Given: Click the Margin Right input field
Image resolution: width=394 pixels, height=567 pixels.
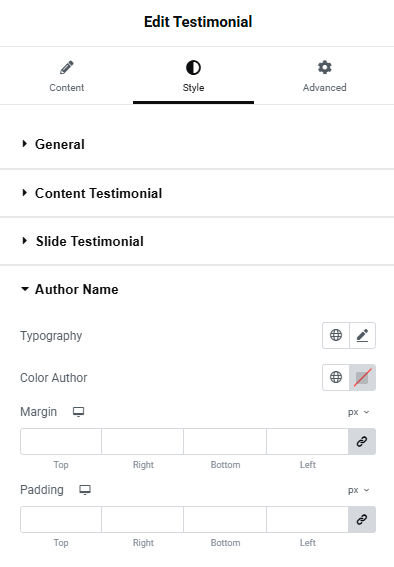Looking at the screenshot, I should click(143, 442).
